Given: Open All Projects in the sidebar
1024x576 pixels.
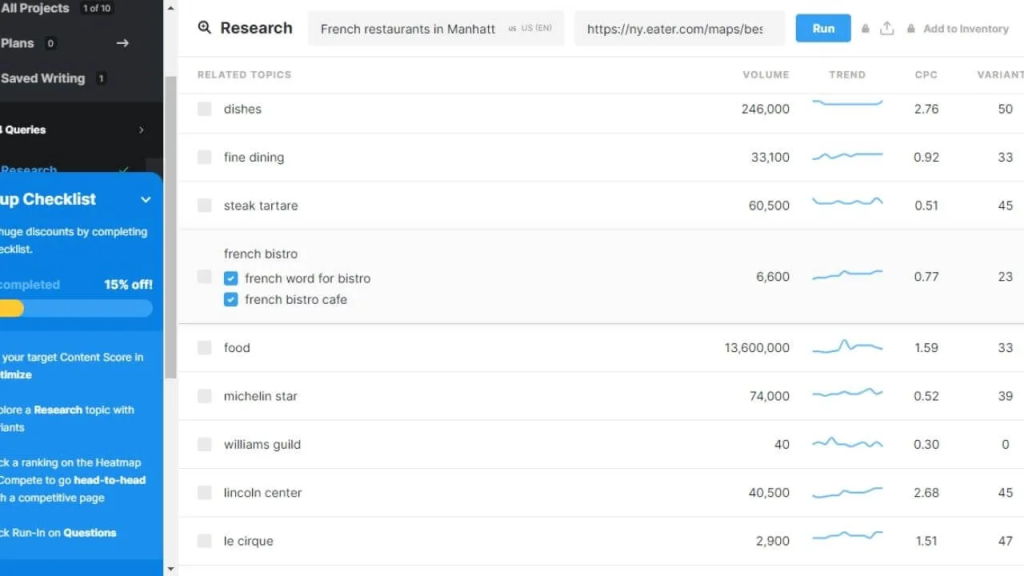Looking at the screenshot, I should click(35, 8).
